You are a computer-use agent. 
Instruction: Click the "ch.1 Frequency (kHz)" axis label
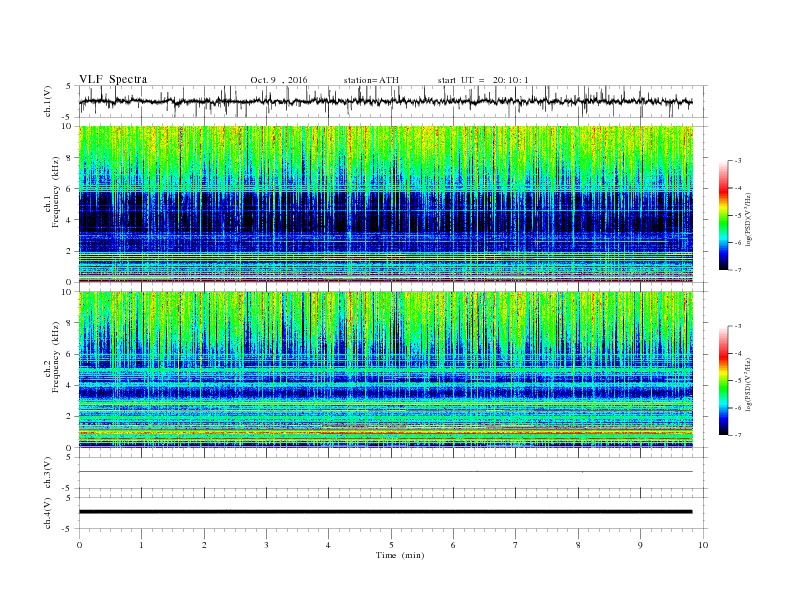[x=52, y=205]
